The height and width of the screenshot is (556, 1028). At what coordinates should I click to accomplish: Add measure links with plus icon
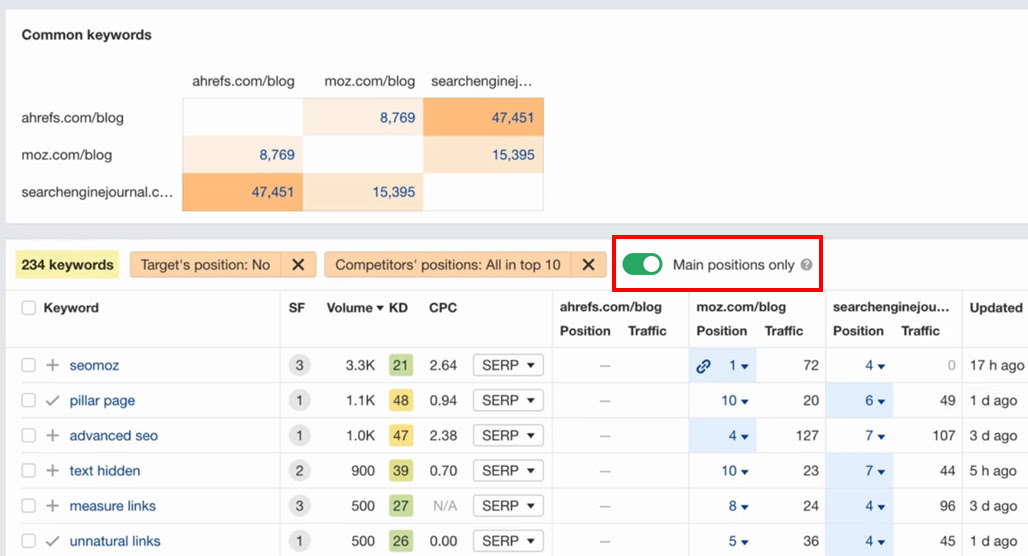pos(52,506)
